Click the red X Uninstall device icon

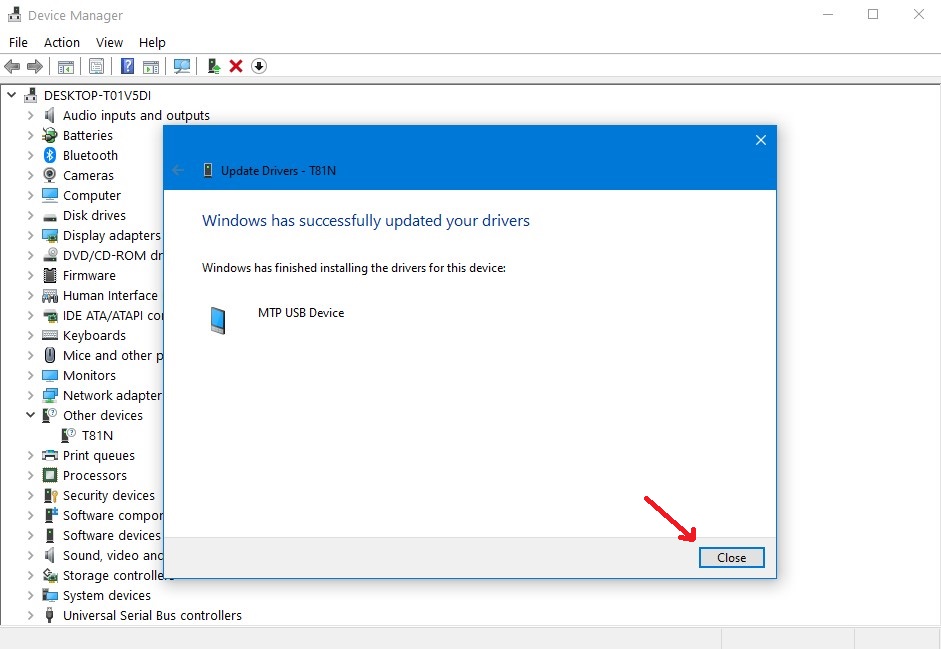click(x=236, y=66)
